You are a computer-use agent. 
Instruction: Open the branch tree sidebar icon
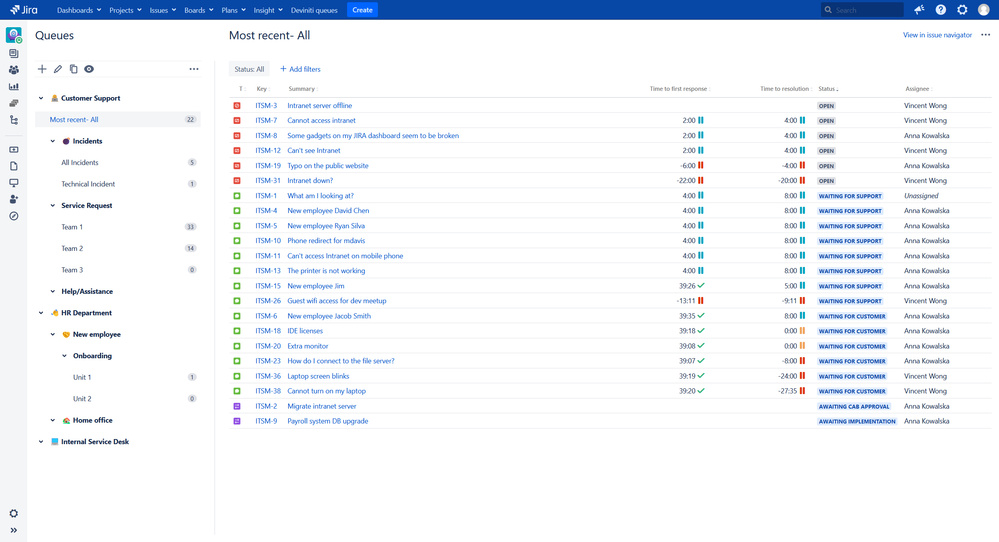click(13, 120)
